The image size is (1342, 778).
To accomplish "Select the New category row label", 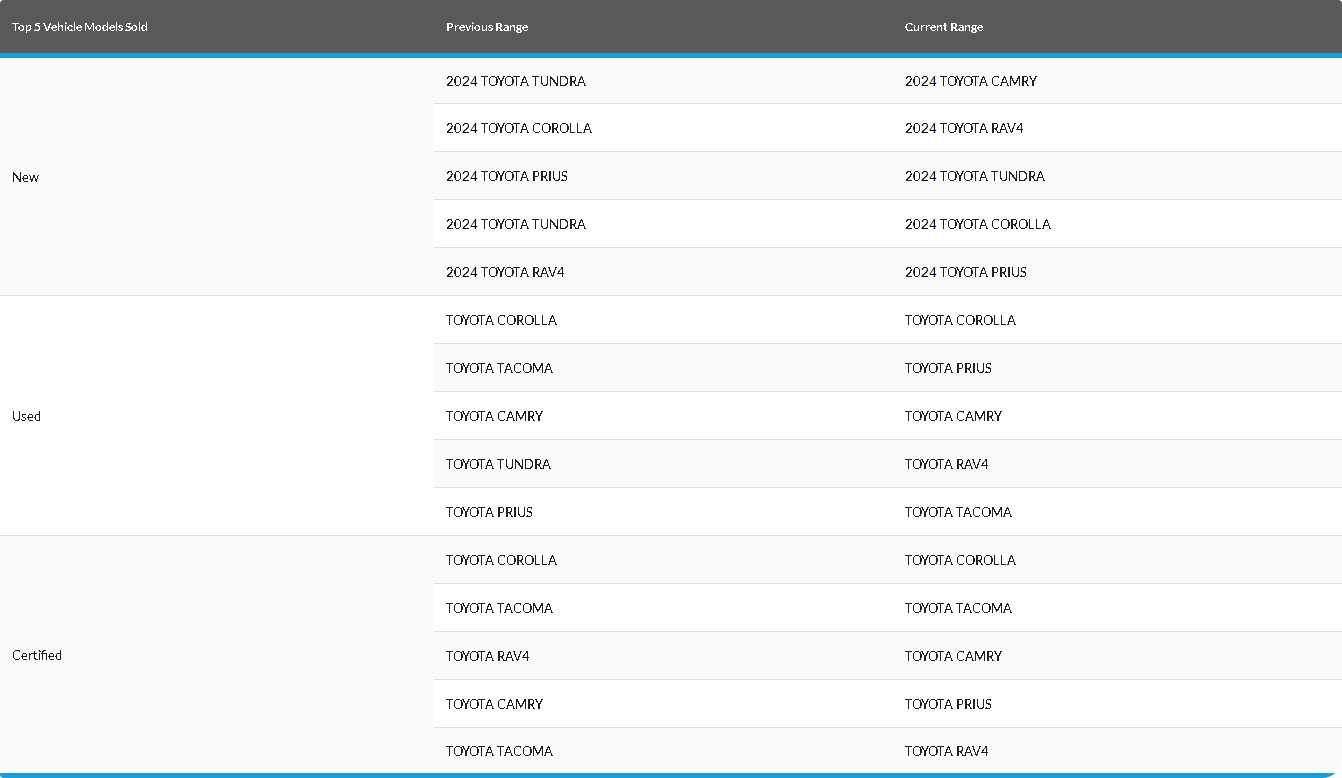I will (x=26, y=177).
